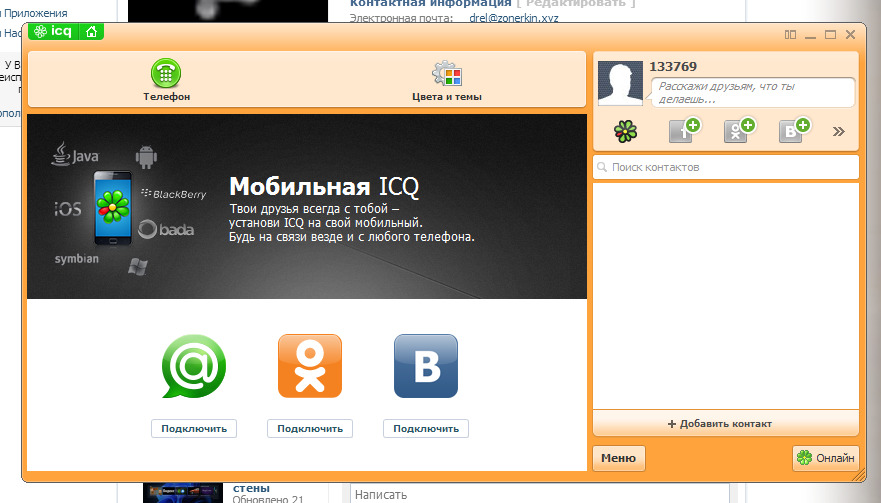
Task: Close the ICQ window
Action: [850, 35]
